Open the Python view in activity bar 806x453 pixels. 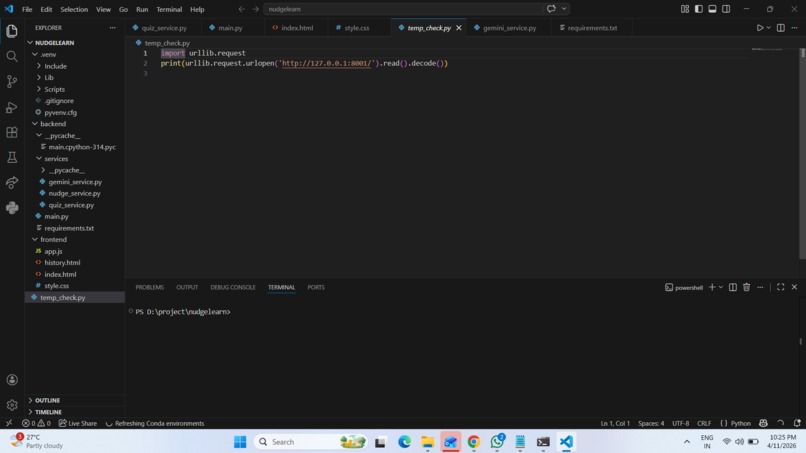pyautogui.click(x=12, y=208)
